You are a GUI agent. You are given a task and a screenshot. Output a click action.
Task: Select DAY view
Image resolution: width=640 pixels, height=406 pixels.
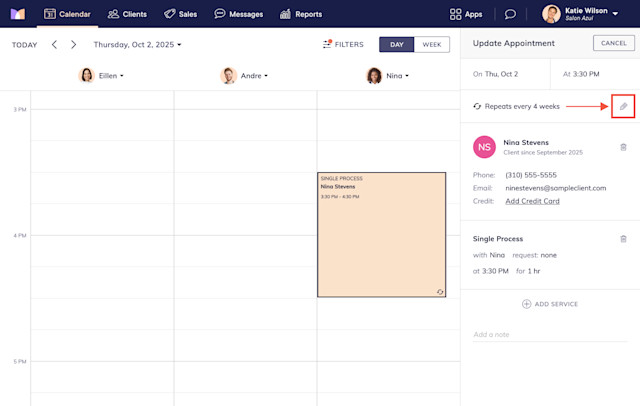(396, 44)
